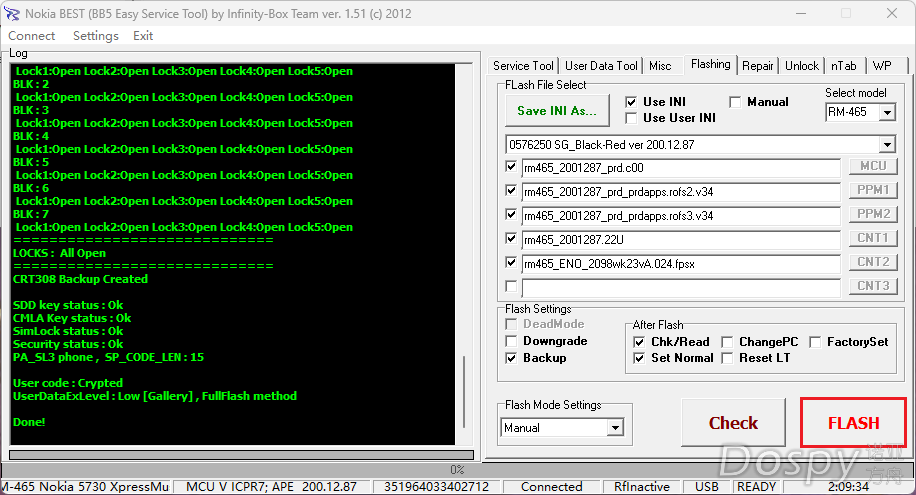The width and height of the screenshot is (916, 495).
Task: Click the 'CRT308 Backup Created' log line
Action: (x=81, y=279)
